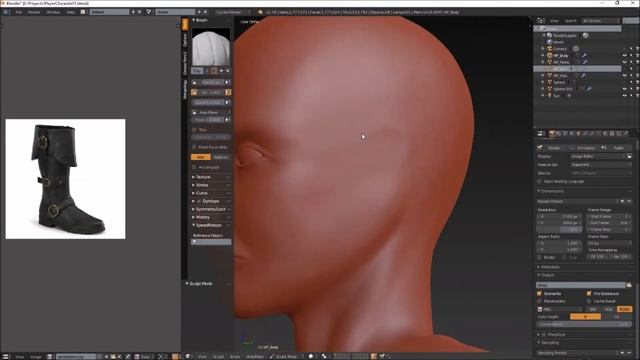Click the output path folder browse icon

click(629, 285)
